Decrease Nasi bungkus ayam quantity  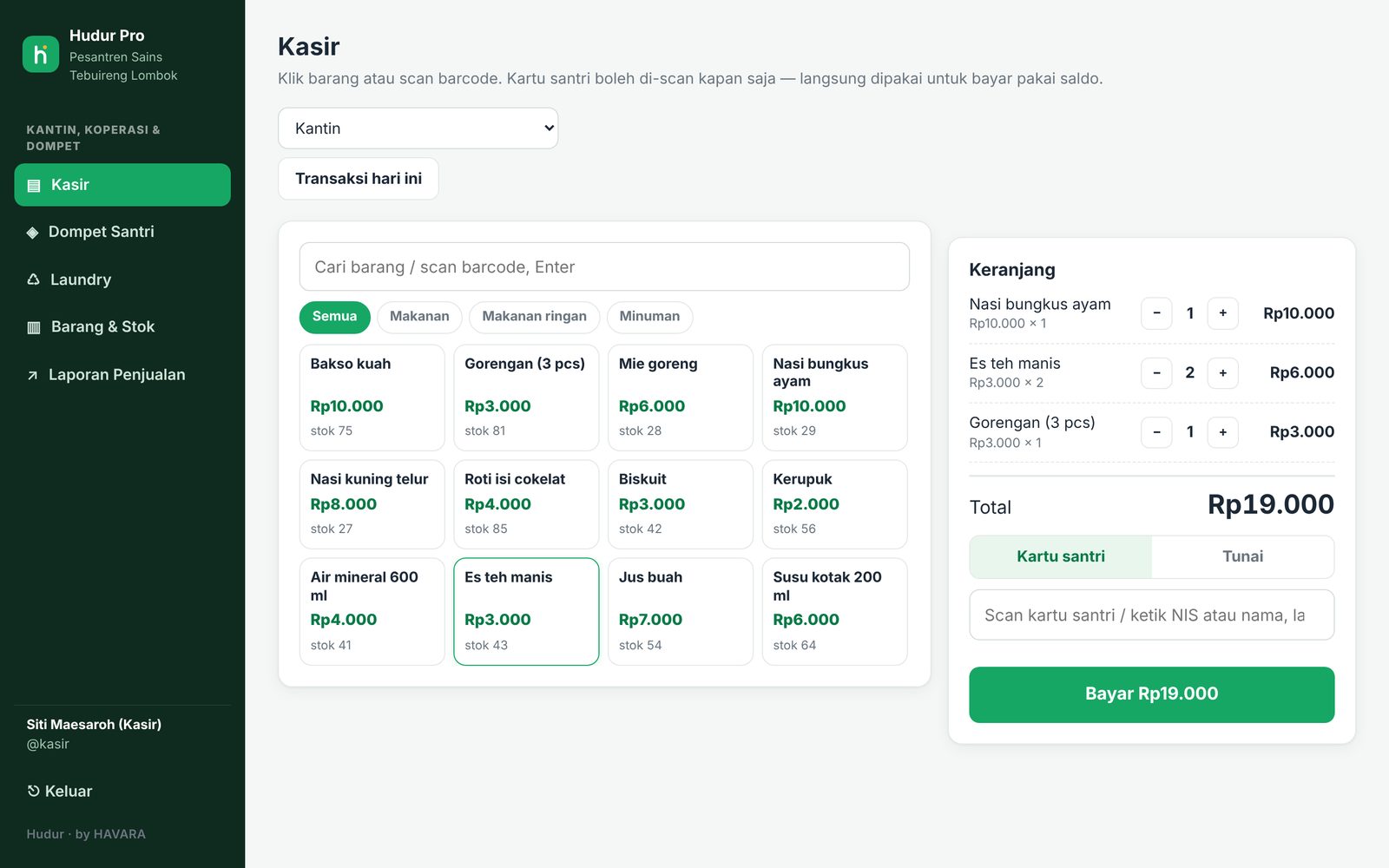tap(1156, 313)
